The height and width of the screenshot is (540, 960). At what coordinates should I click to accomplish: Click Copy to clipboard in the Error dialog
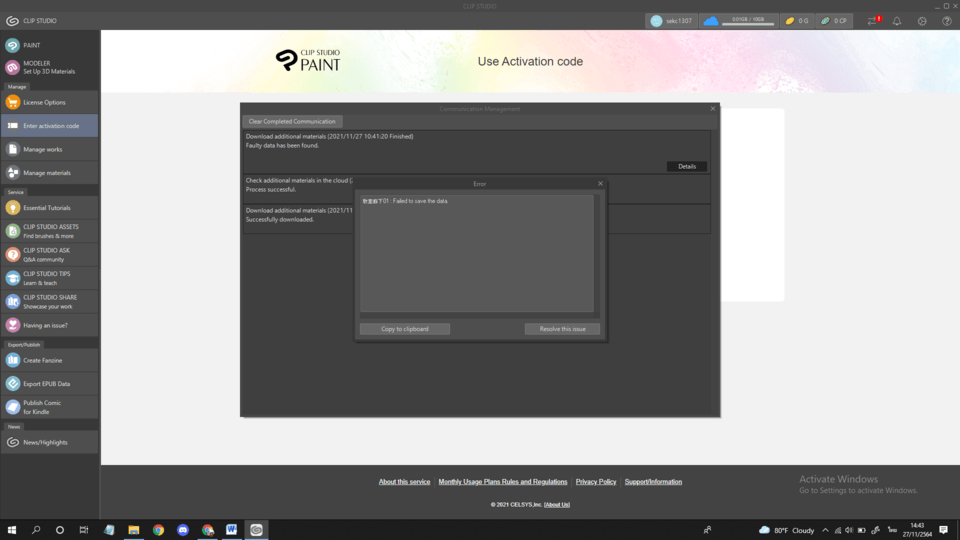(405, 329)
